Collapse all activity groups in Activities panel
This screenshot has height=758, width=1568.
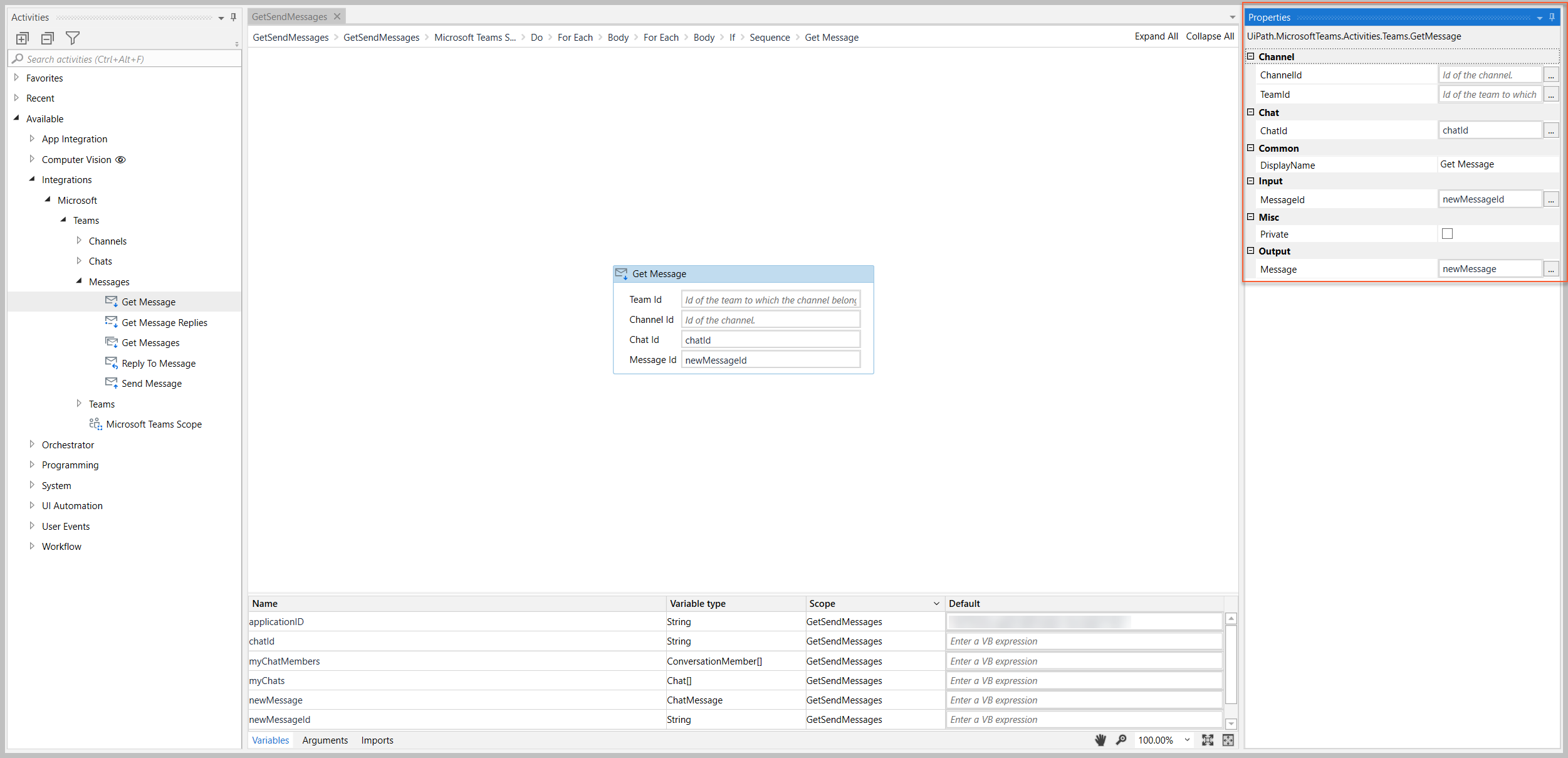46,38
